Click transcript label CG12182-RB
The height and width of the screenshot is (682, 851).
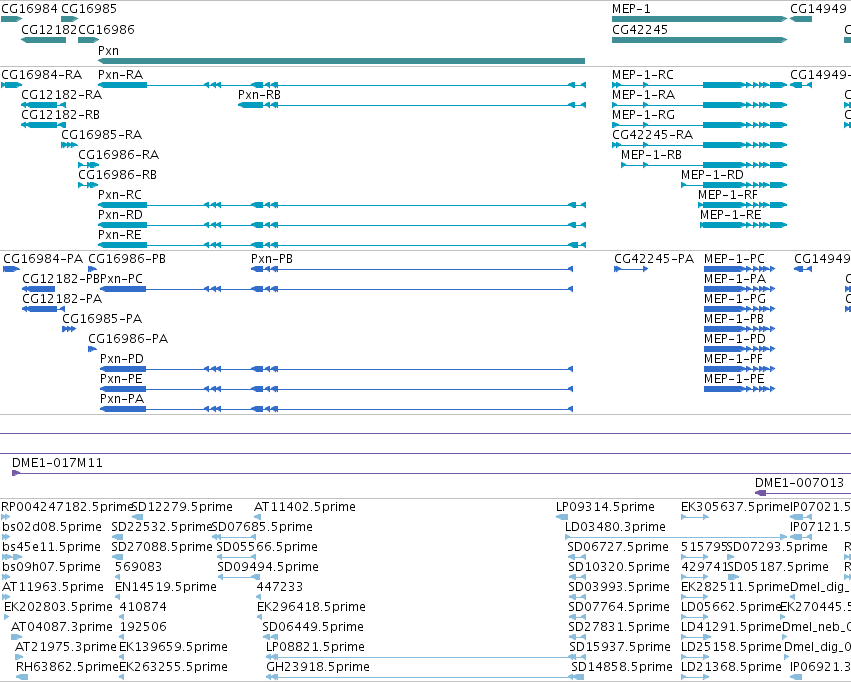click(61, 115)
